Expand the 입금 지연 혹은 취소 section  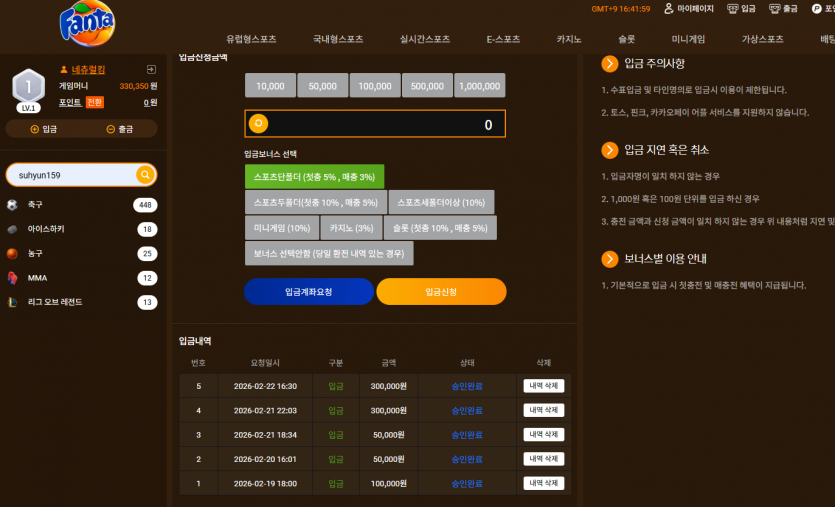click(610, 150)
